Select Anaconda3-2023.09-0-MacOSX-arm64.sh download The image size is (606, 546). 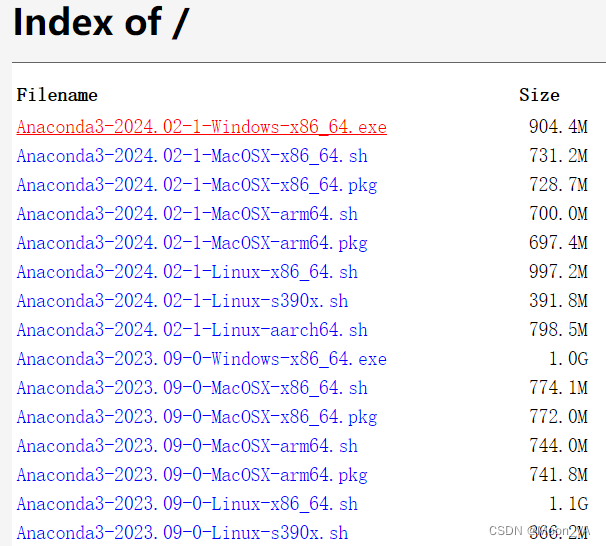pyautogui.click(x=187, y=446)
